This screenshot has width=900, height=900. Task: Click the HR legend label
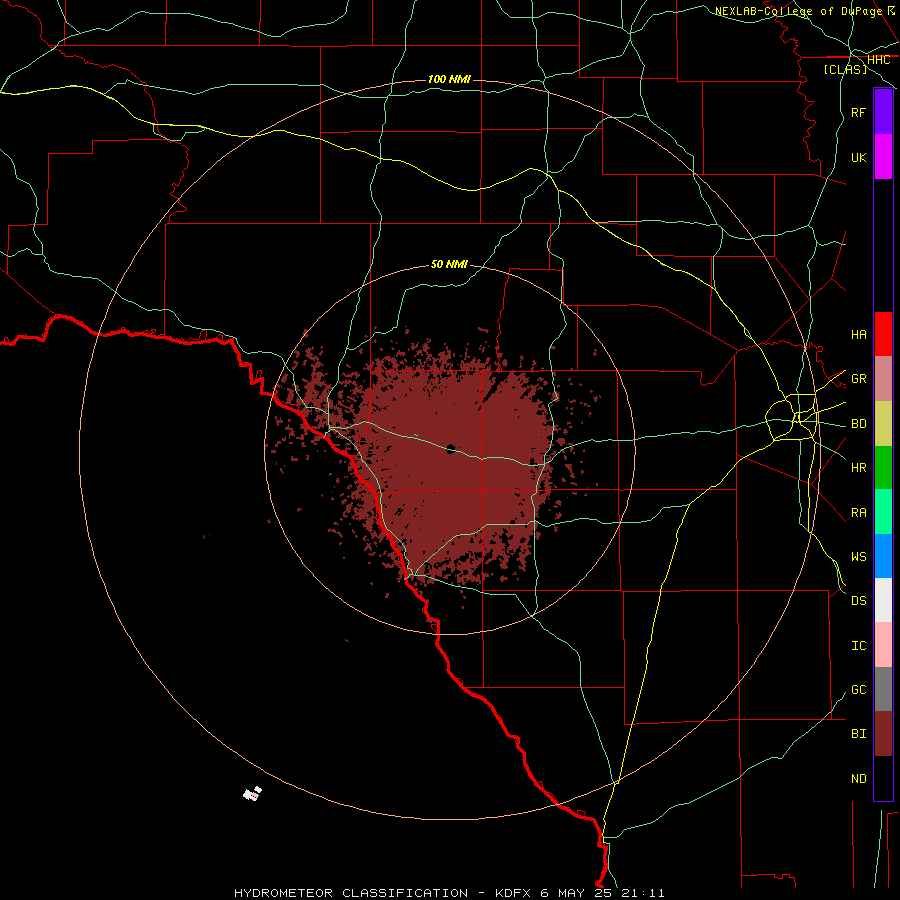click(x=858, y=468)
